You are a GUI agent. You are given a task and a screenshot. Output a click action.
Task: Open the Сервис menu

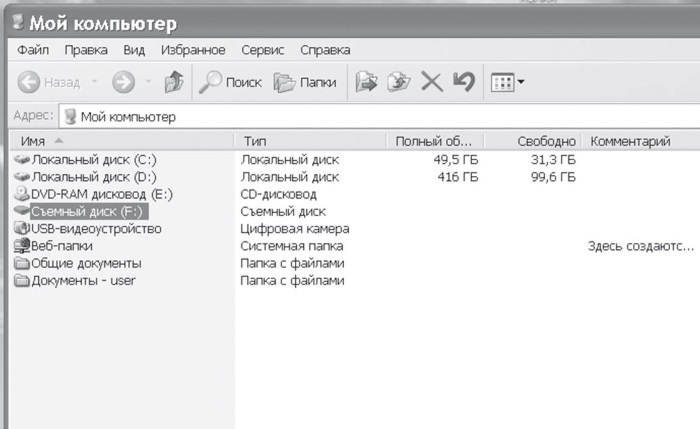262,50
